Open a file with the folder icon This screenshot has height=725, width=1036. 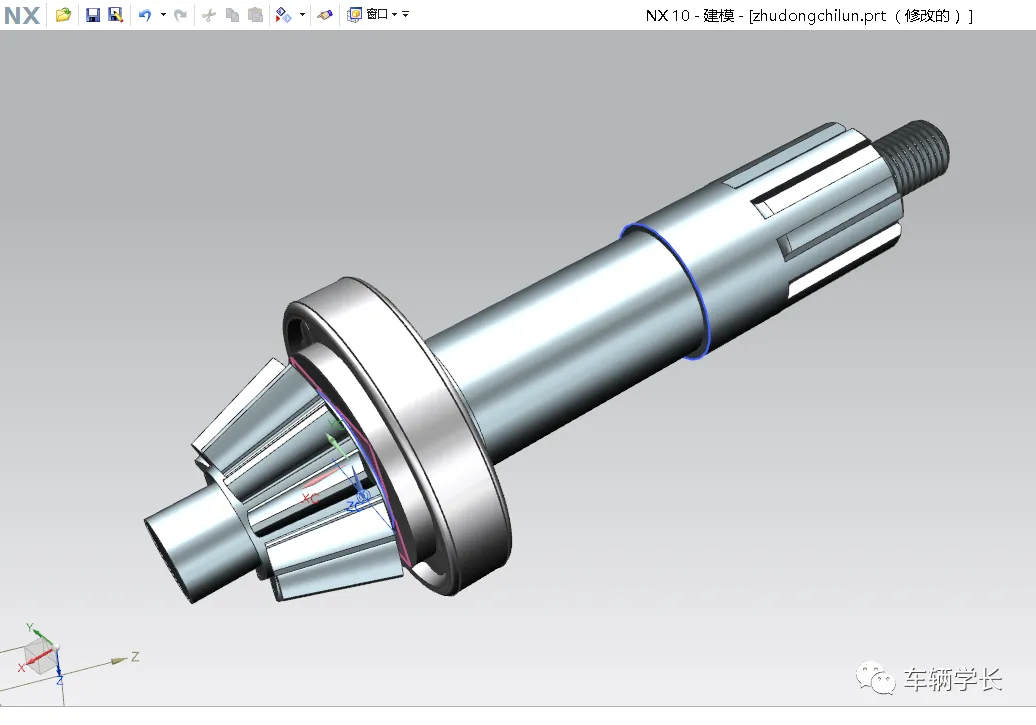(x=63, y=15)
